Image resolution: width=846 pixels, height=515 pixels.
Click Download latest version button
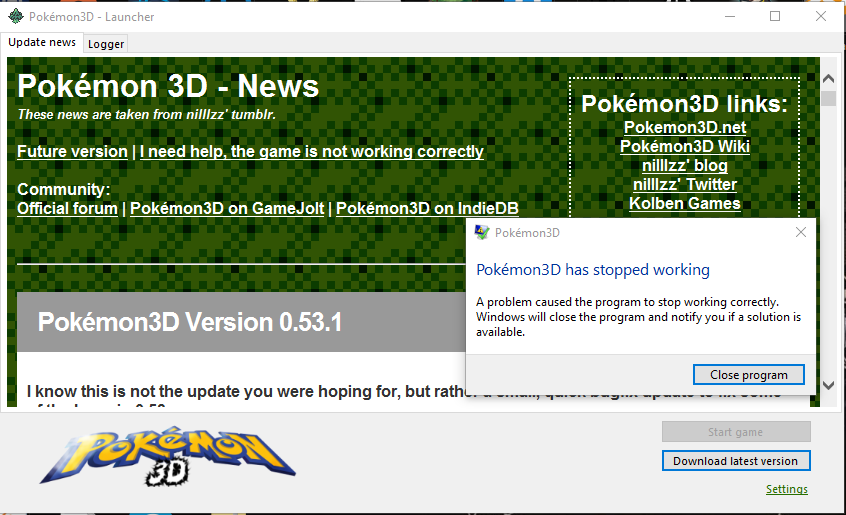[x=736, y=461]
